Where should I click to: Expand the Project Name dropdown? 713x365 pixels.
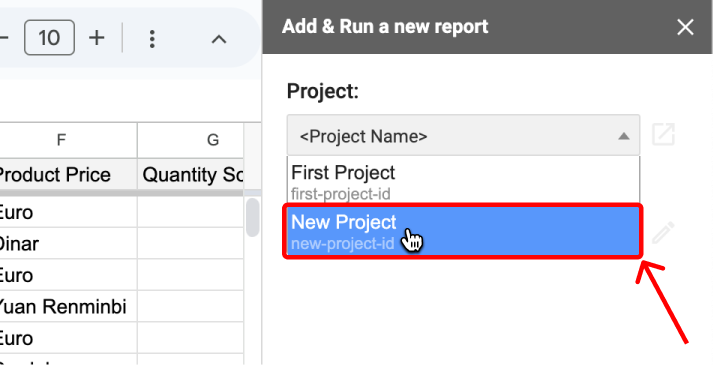point(463,135)
